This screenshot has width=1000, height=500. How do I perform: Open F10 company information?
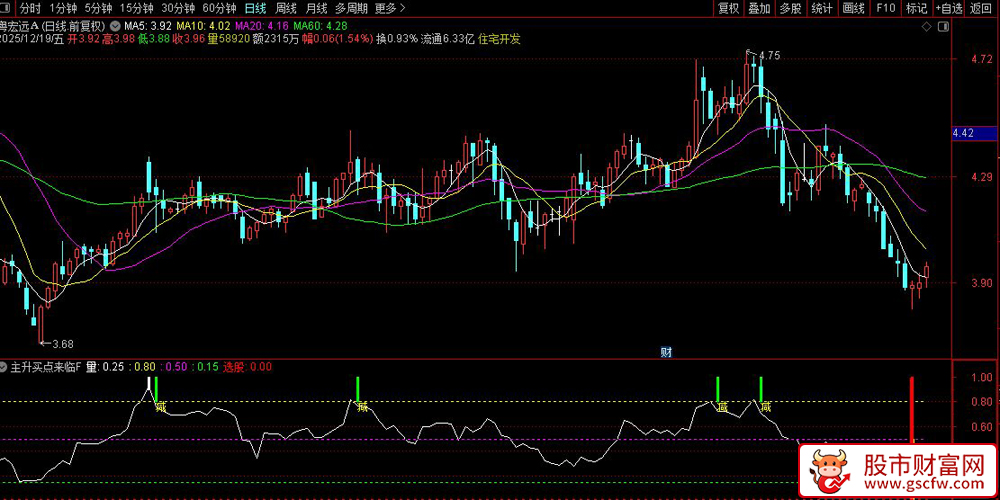coord(885,8)
